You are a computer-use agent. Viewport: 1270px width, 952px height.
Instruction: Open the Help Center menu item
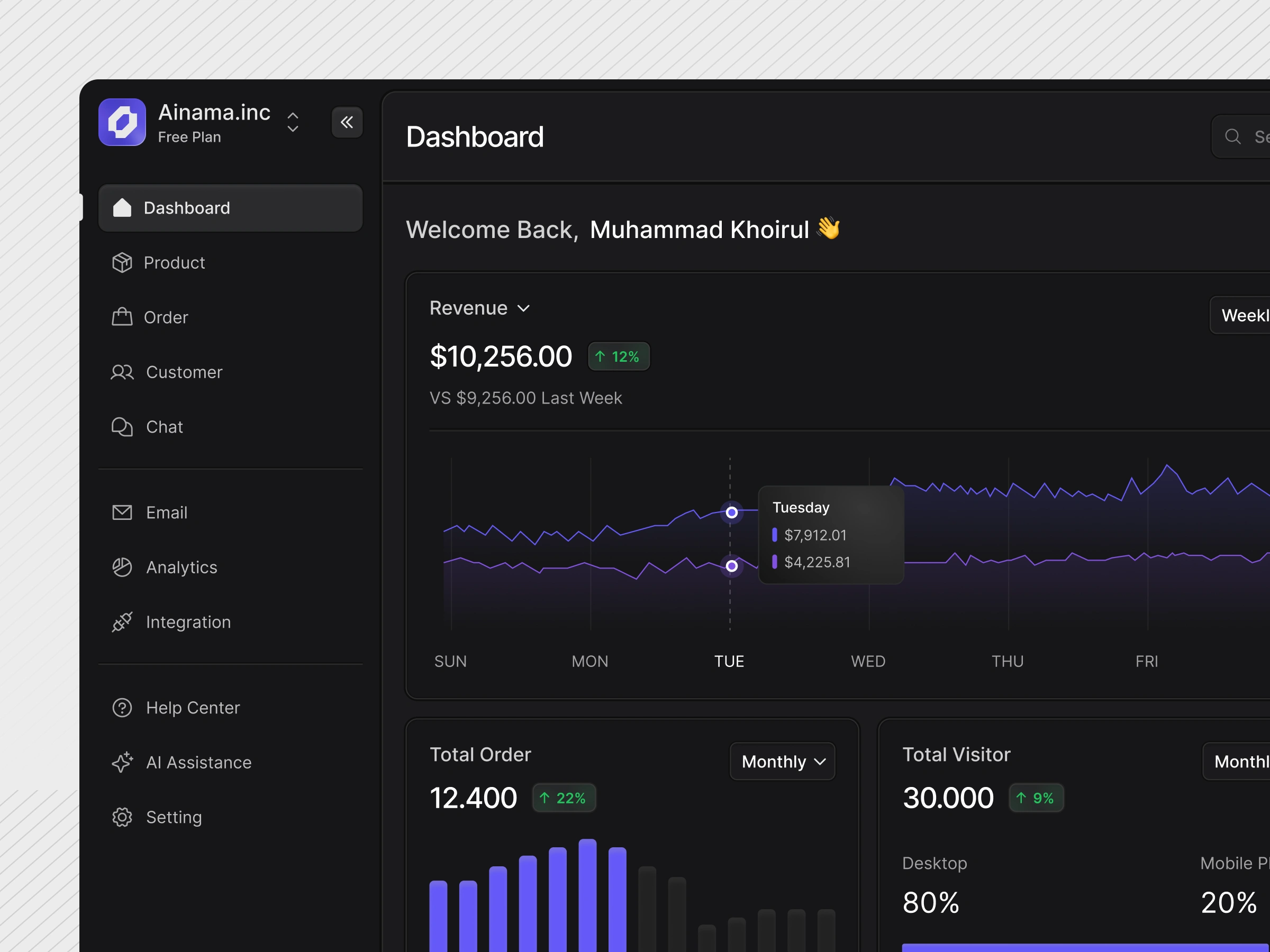192,708
